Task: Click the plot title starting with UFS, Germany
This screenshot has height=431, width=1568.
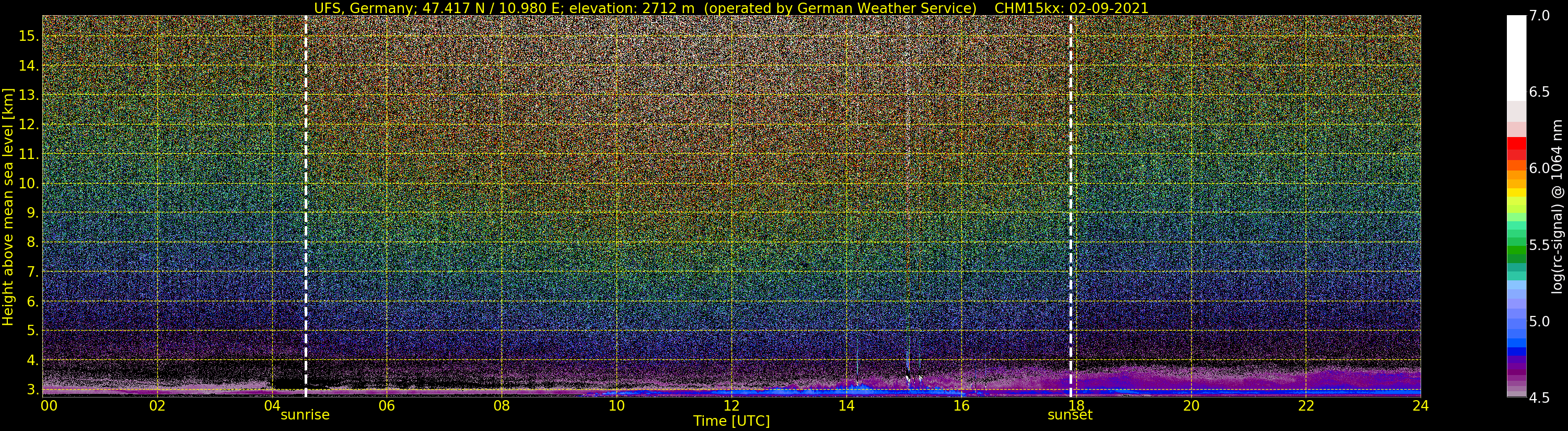Action: coord(731,8)
